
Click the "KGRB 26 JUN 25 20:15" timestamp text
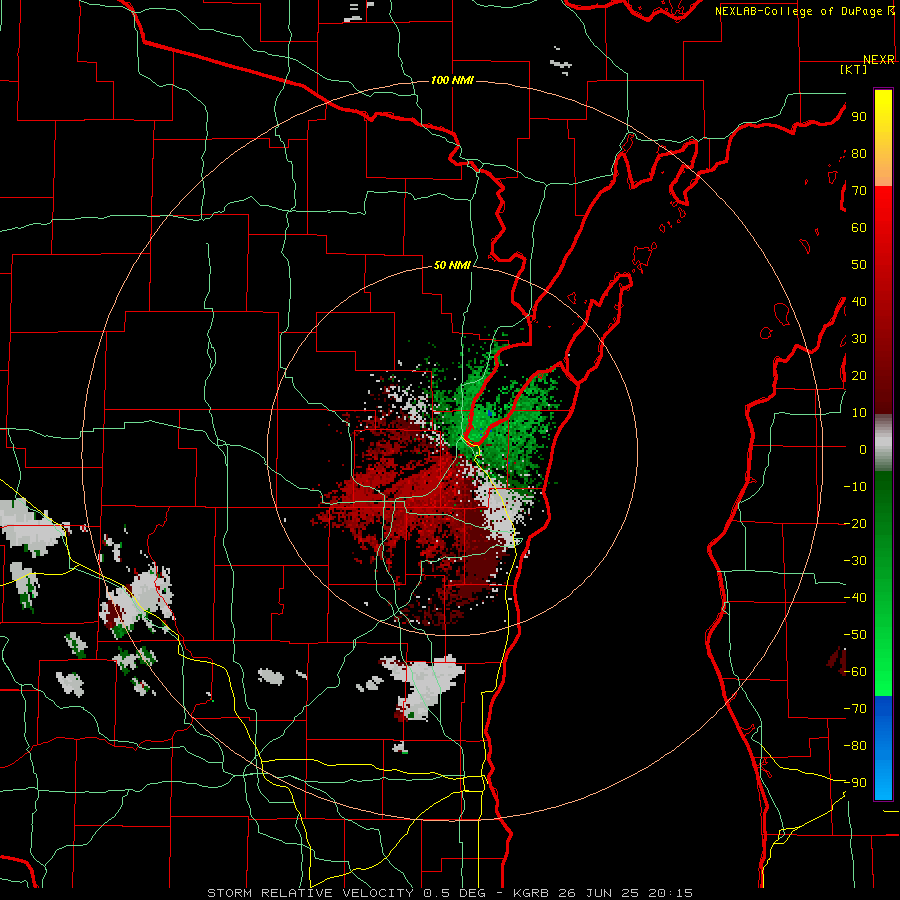pyautogui.click(x=603, y=893)
